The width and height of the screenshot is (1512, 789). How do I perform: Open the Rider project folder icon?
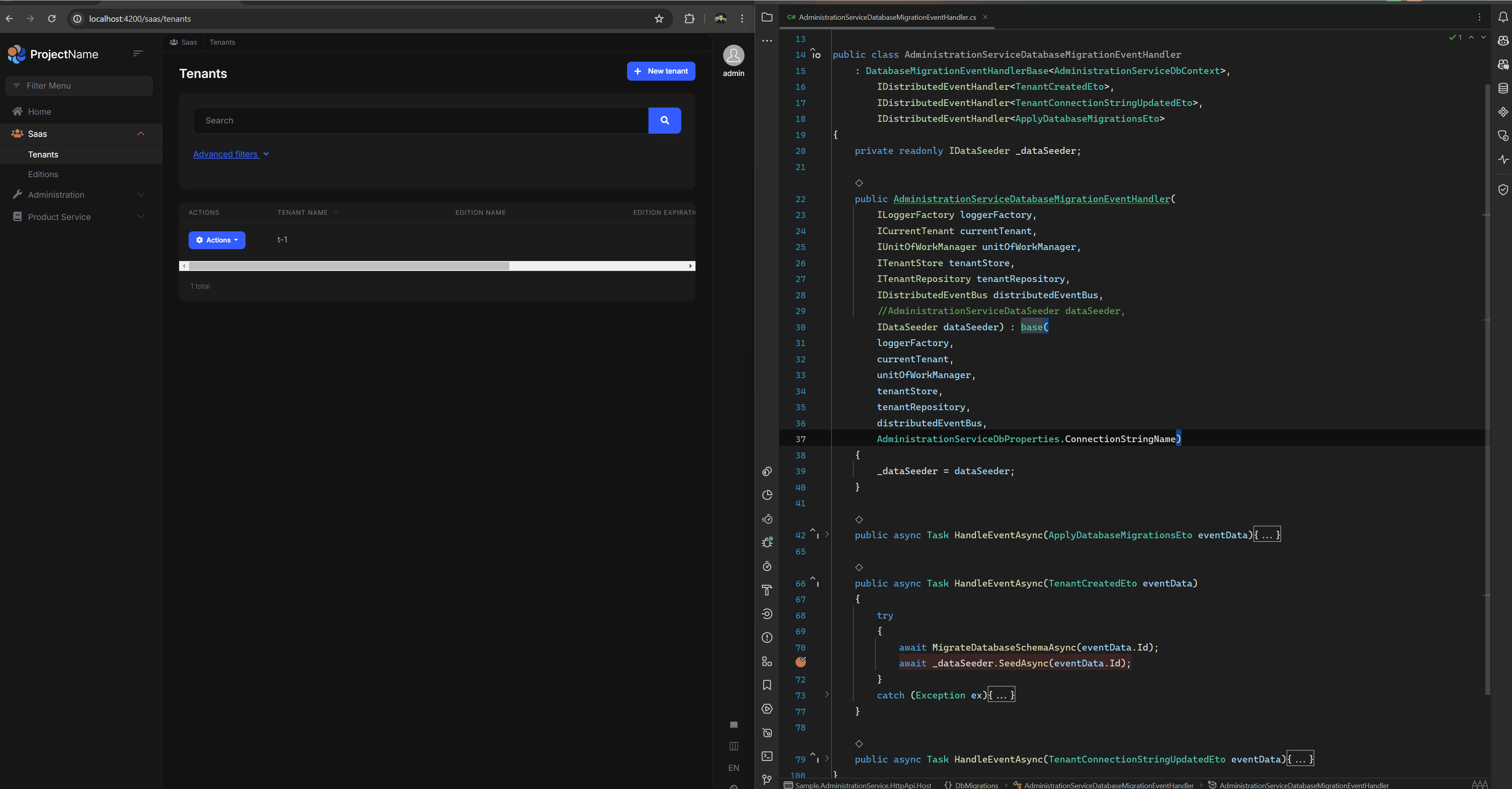coord(767,17)
